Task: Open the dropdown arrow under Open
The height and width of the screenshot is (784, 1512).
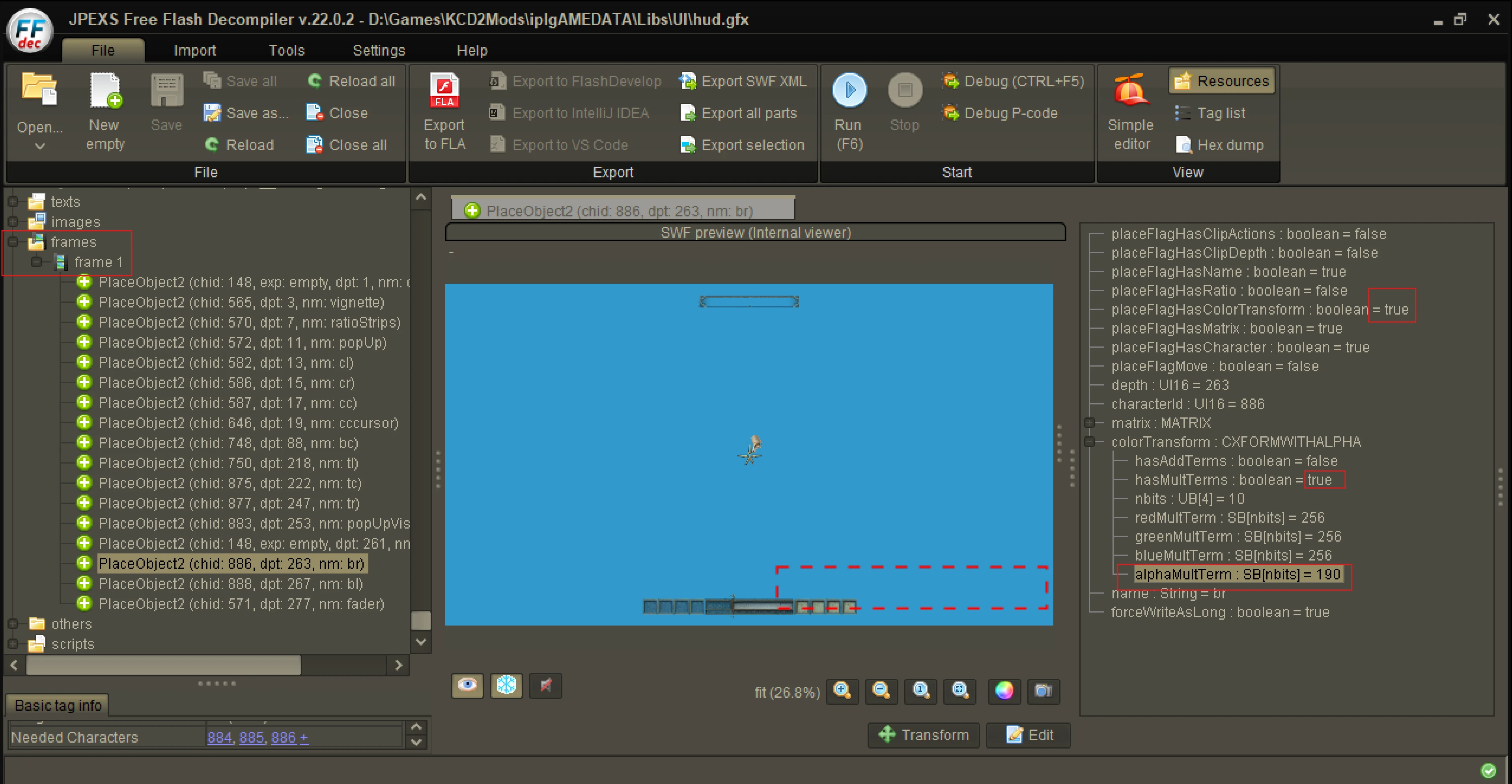Action: (39, 146)
